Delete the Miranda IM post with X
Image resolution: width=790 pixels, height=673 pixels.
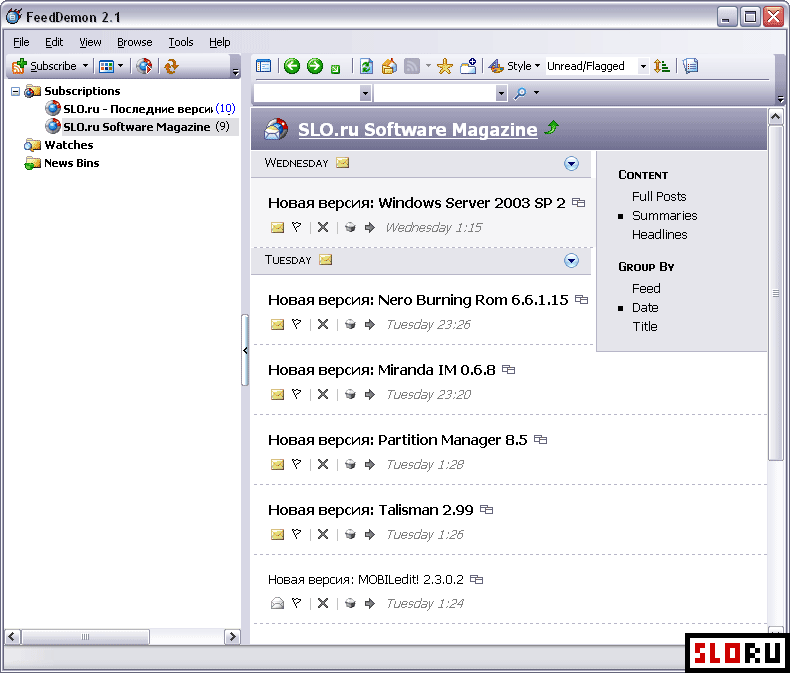323,394
